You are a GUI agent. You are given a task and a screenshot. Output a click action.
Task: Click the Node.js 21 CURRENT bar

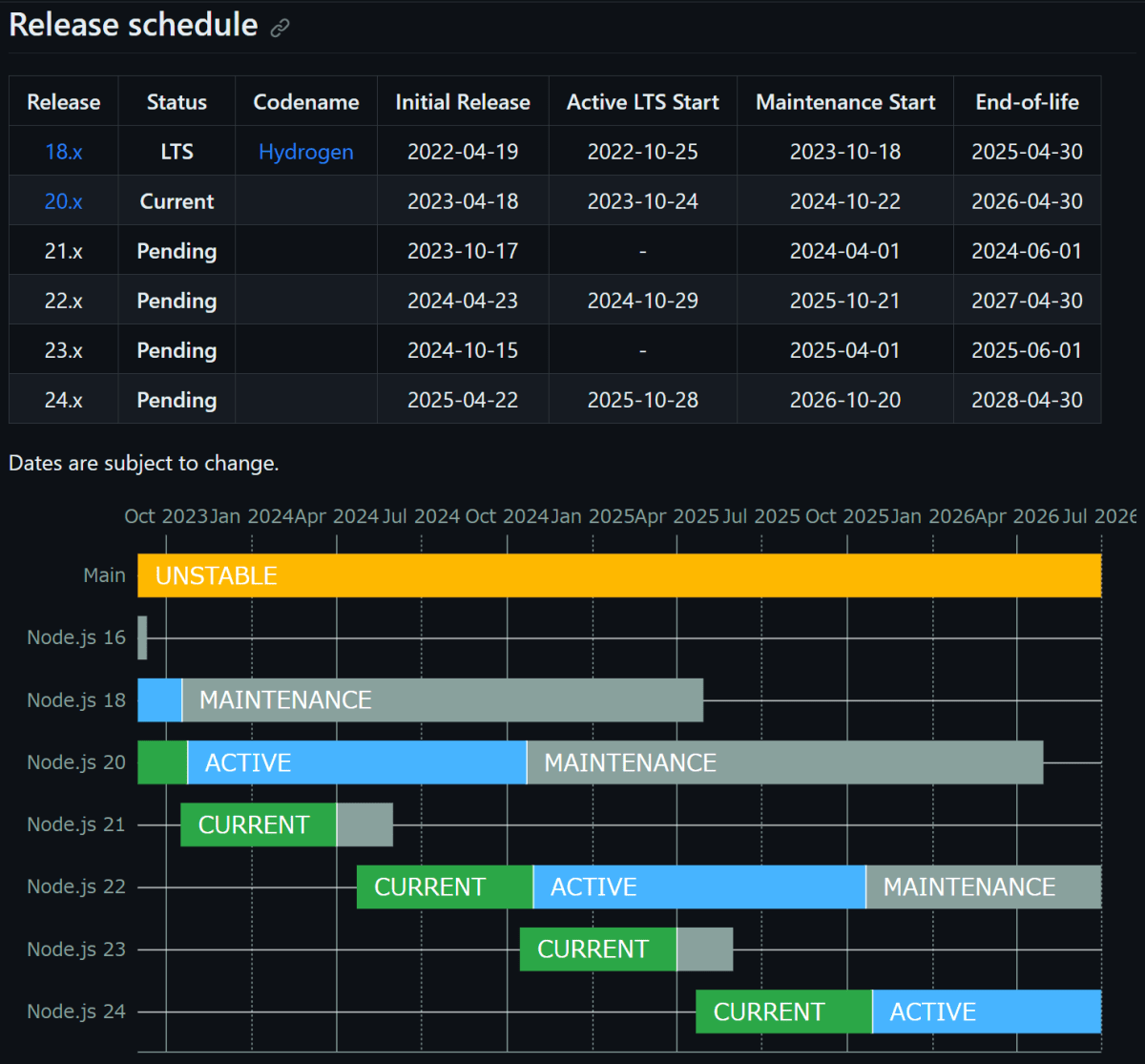(x=259, y=824)
